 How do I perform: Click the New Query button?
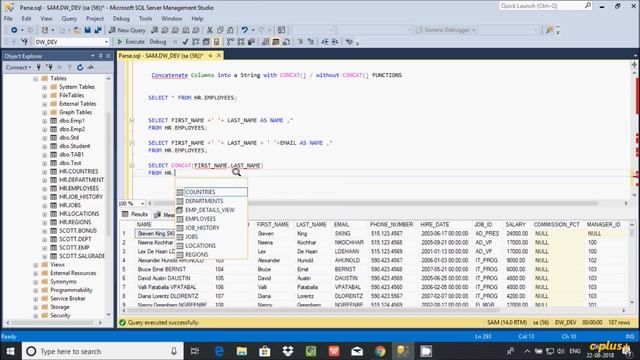point(127,30)
